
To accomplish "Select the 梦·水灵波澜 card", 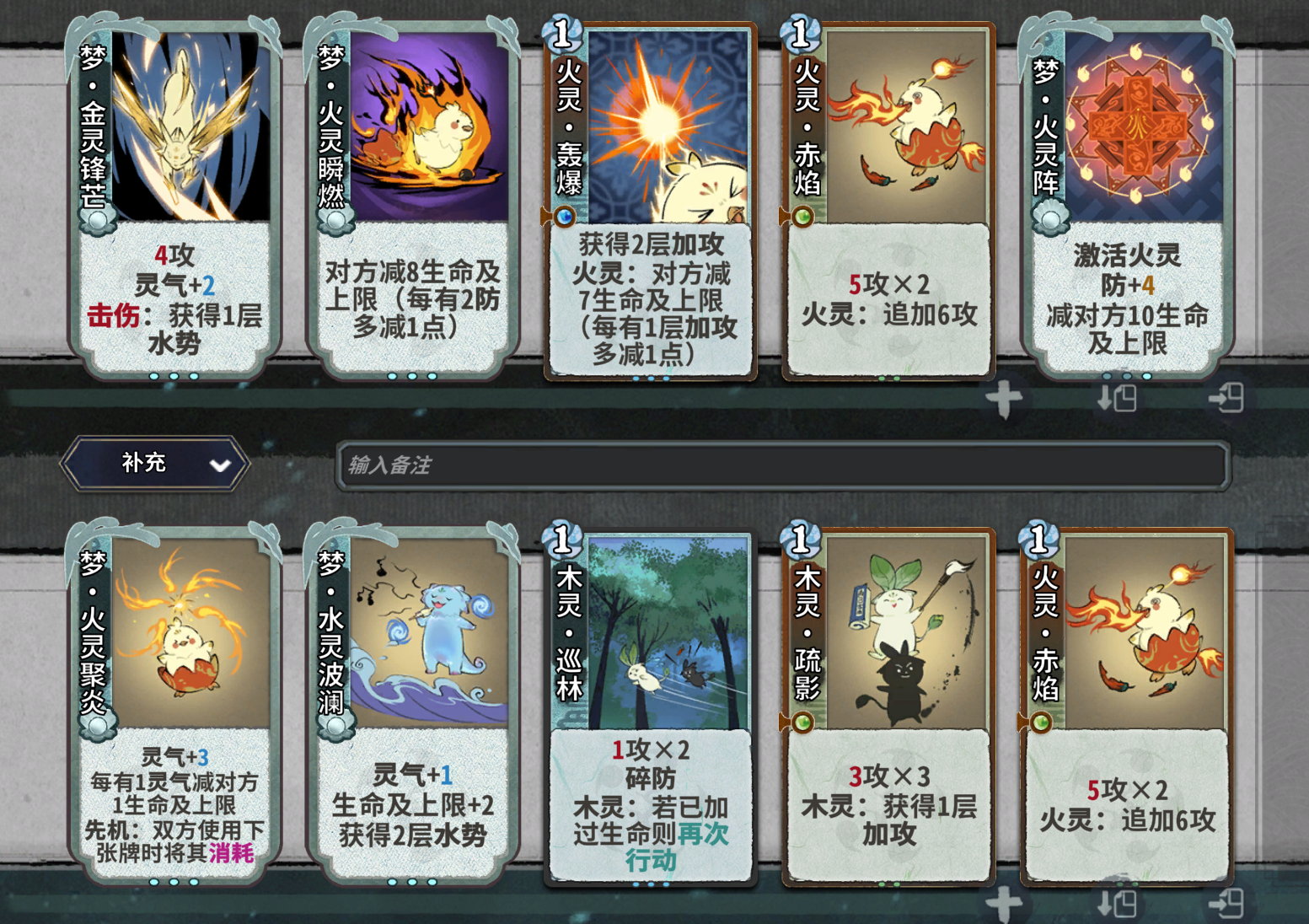I will coord(412,701).
